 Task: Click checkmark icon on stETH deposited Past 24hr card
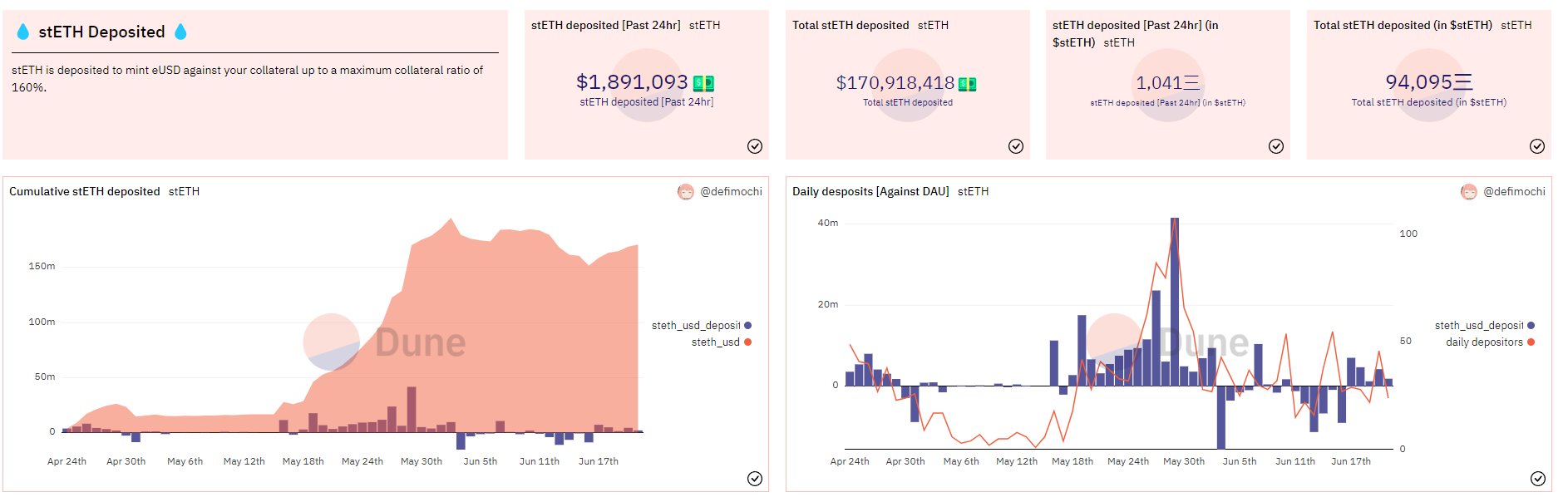[x=755, y=146]
